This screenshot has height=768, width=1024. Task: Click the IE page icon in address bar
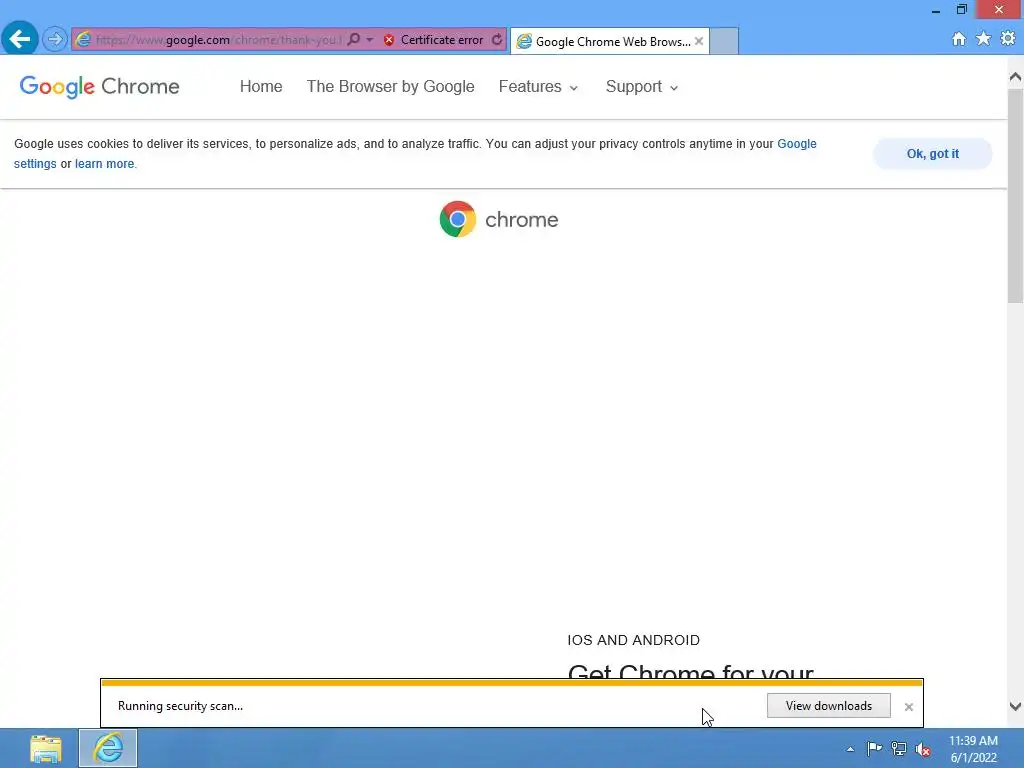pos(83,40)
